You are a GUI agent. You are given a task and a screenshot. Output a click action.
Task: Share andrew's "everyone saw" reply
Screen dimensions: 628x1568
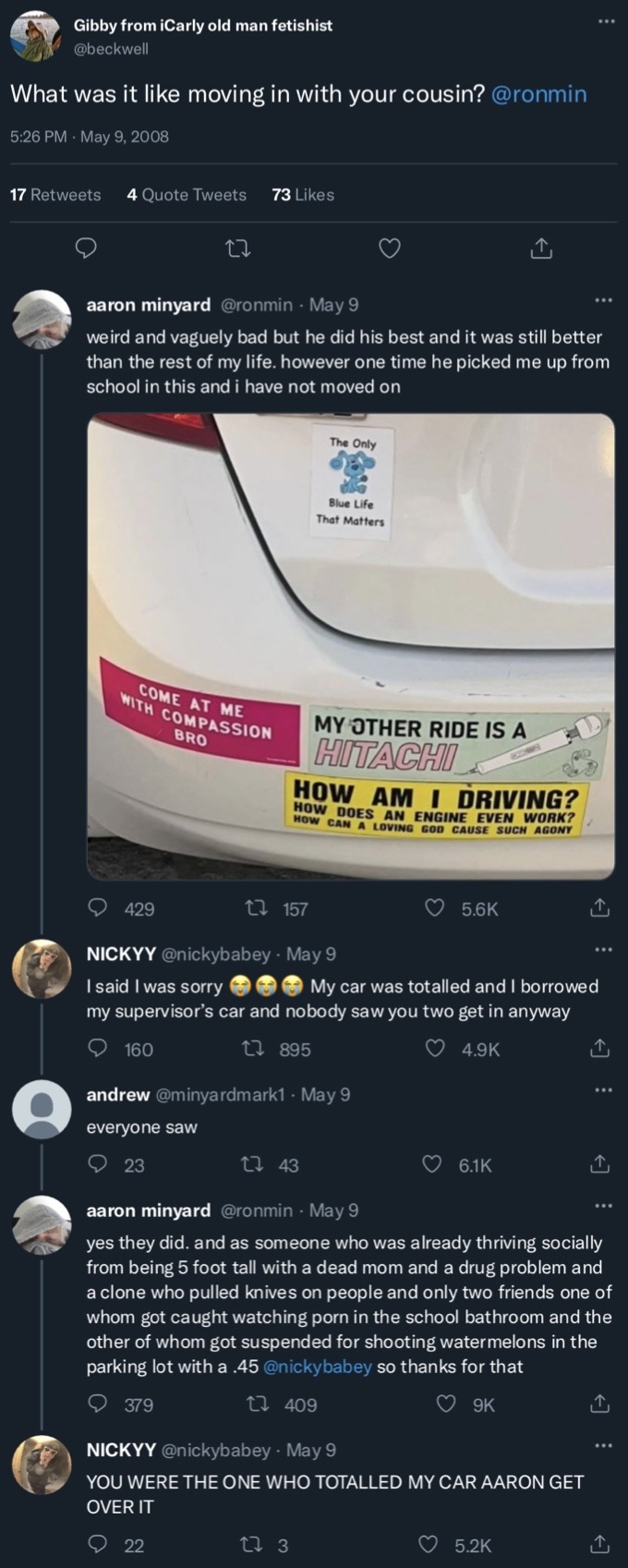[599, 1164]
